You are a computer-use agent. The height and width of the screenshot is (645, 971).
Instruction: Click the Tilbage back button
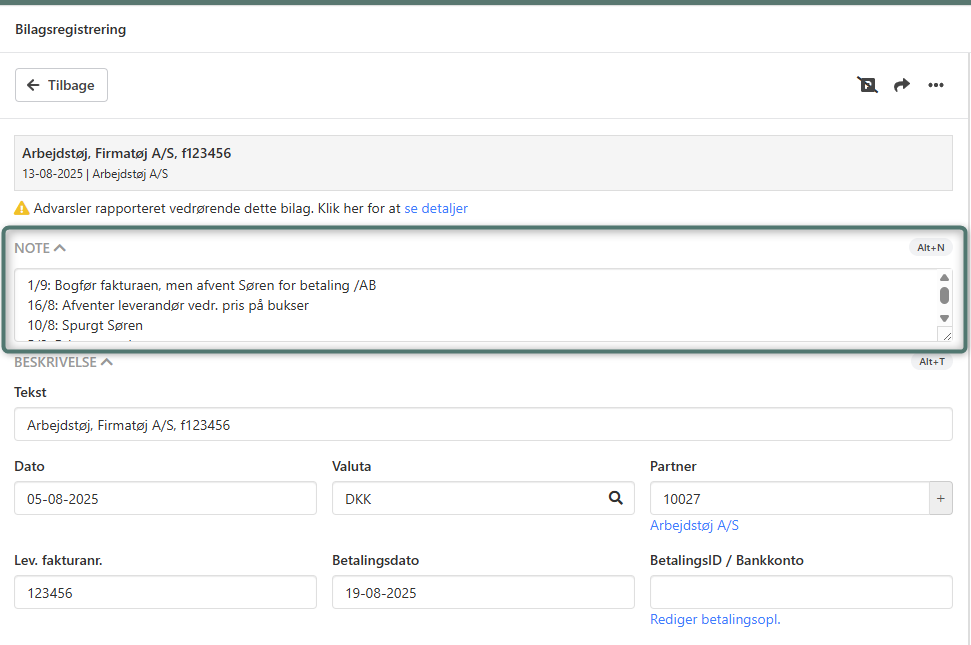(61, 85)
